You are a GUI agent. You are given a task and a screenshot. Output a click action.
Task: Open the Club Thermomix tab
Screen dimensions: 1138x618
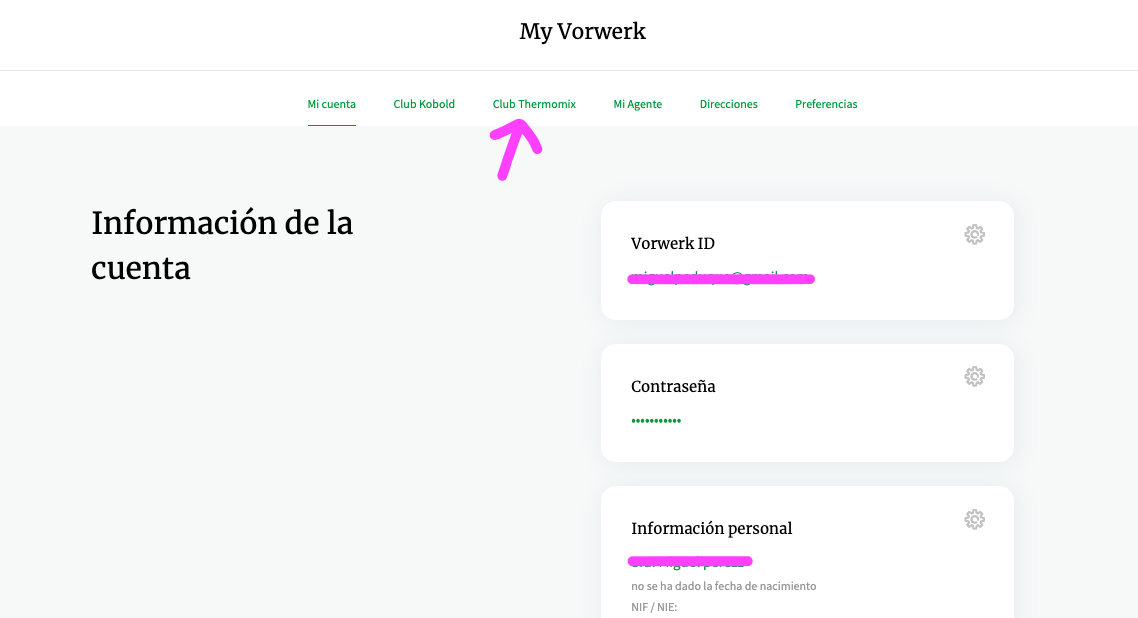point(534,104)
